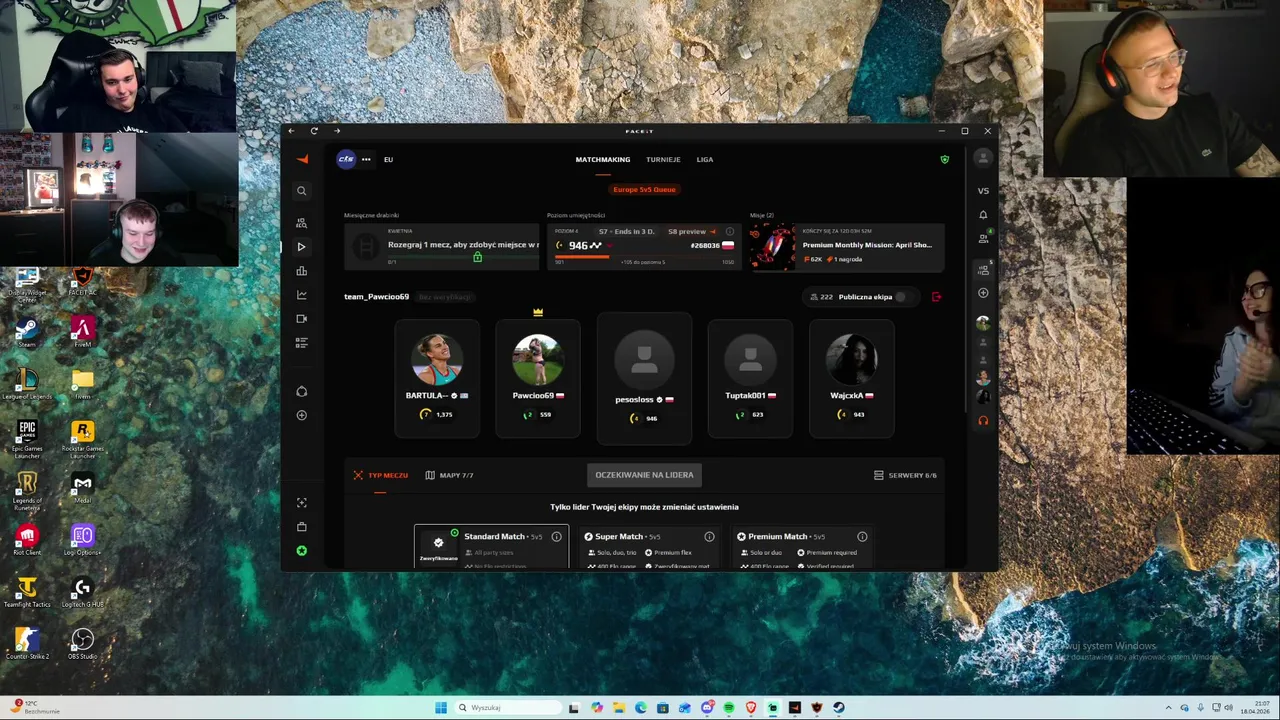Screen dimensions: 1280x720
Task: Click the Oczekiwanie na lidera button
Action: tap(644, 475)
